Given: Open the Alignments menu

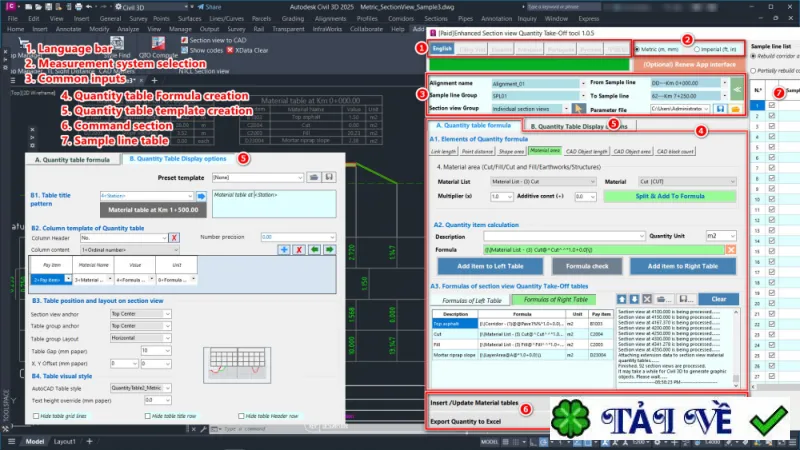Looking at the screenshot, I should 330,18.
